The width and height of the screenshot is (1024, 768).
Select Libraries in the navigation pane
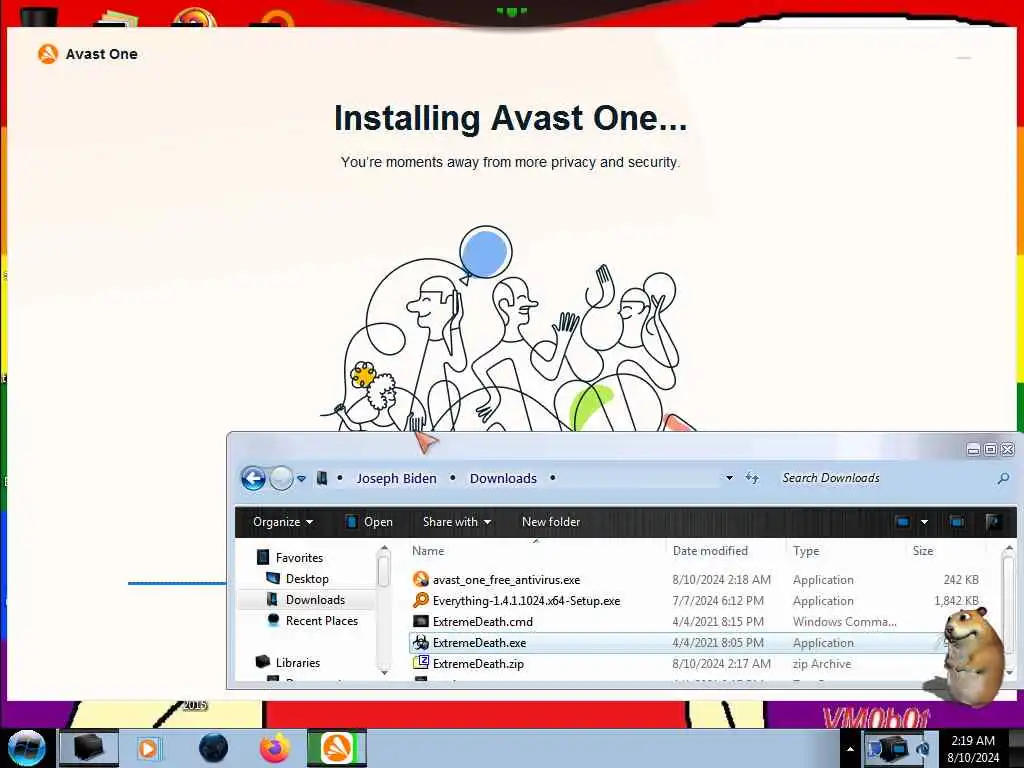click(x=297, y=662)
